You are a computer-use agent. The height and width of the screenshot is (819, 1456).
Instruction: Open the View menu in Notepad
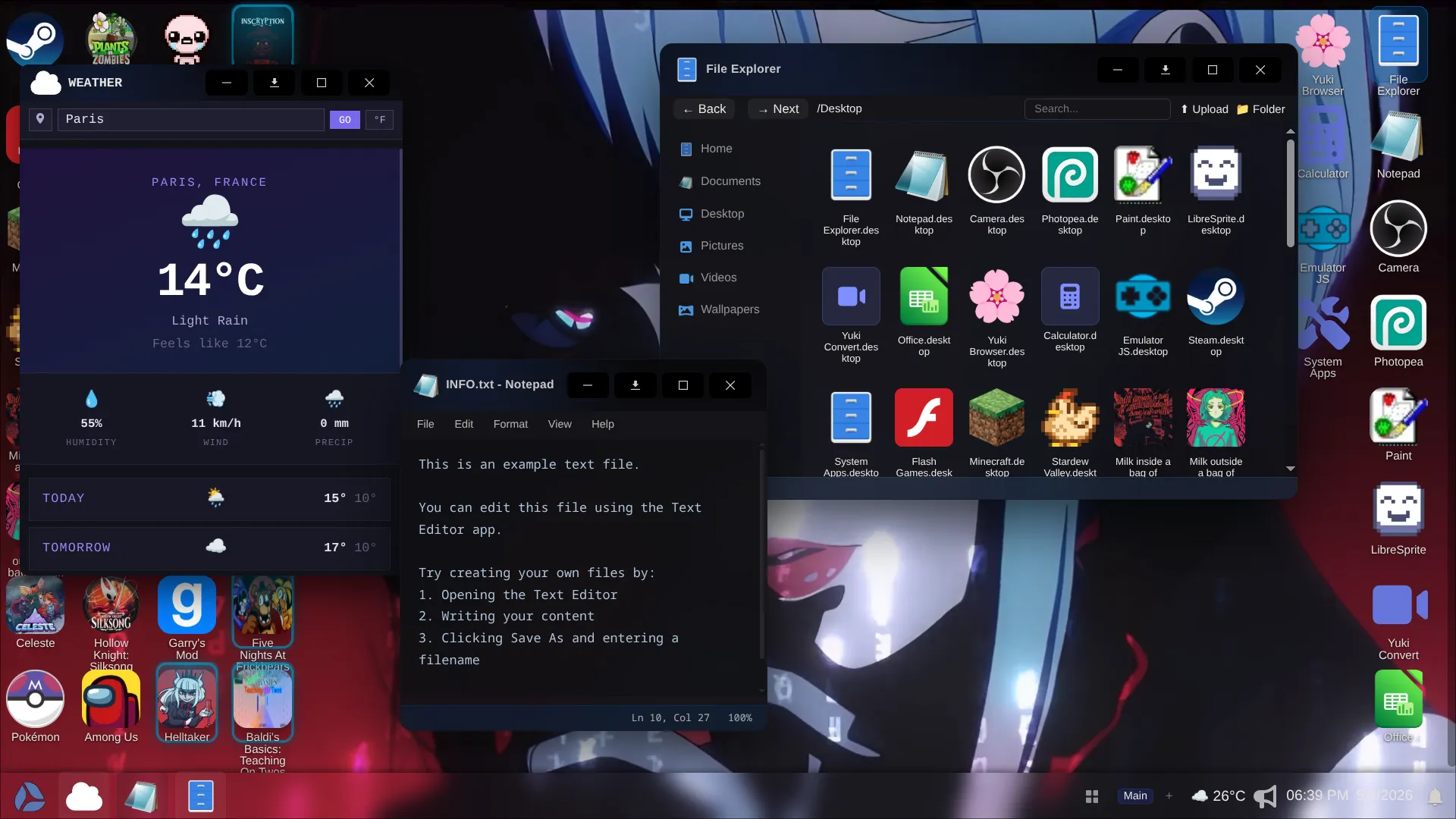point(560,424)
